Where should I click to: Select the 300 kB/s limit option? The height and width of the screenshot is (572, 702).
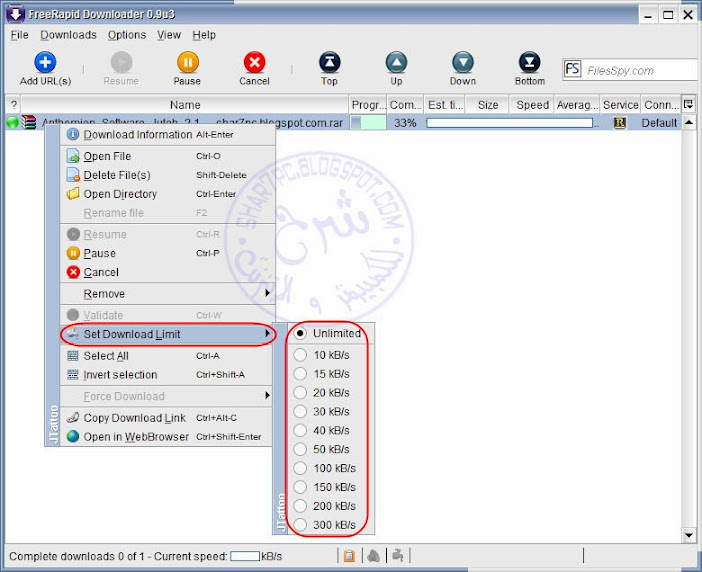(330, 525)
